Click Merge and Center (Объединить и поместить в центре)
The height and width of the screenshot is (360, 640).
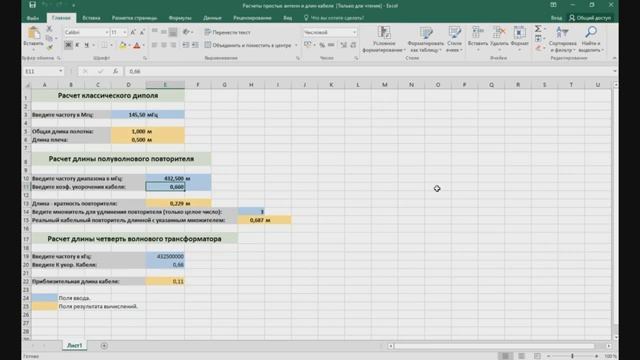(249, 45)
